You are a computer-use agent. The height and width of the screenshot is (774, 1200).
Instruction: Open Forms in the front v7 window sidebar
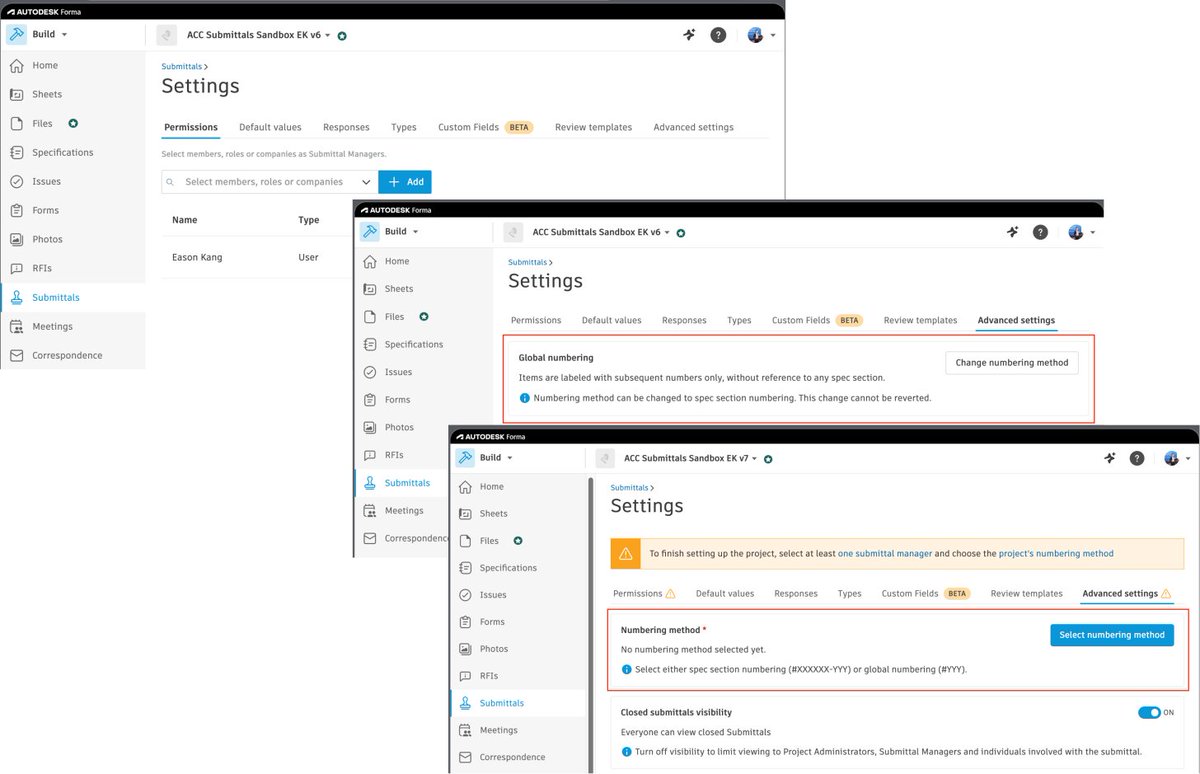(x=492, y=621)
